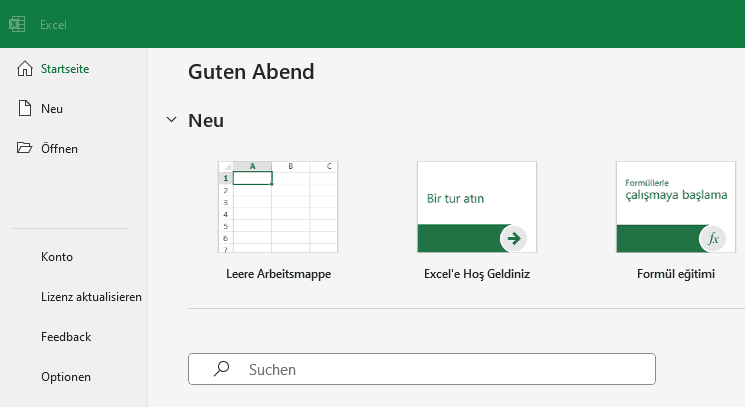Open the Feedback page
Viewport: 745px width, 407px height.
pyautogui.click(x=66, y=337)
